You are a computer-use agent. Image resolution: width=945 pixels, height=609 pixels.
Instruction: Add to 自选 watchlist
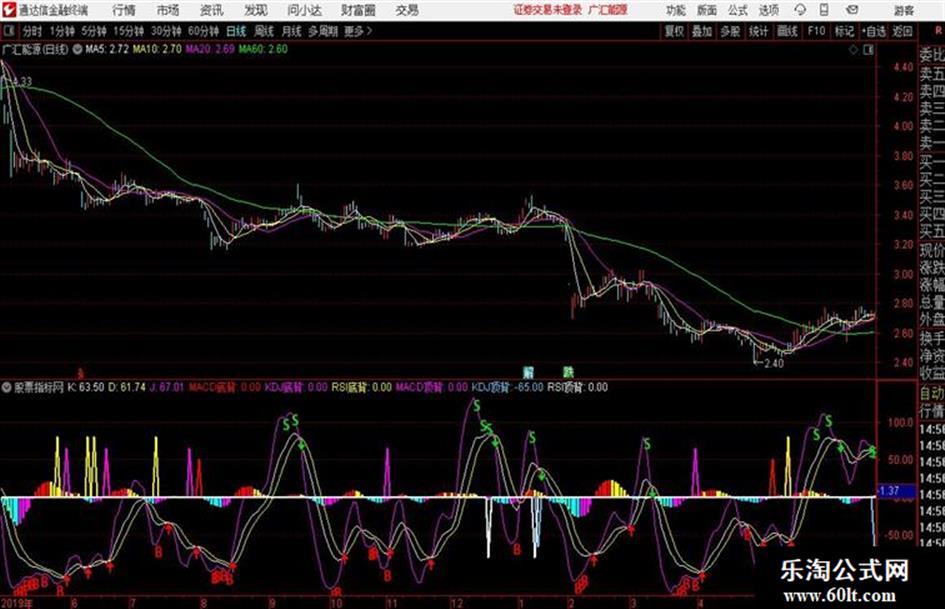pos(873,31)
